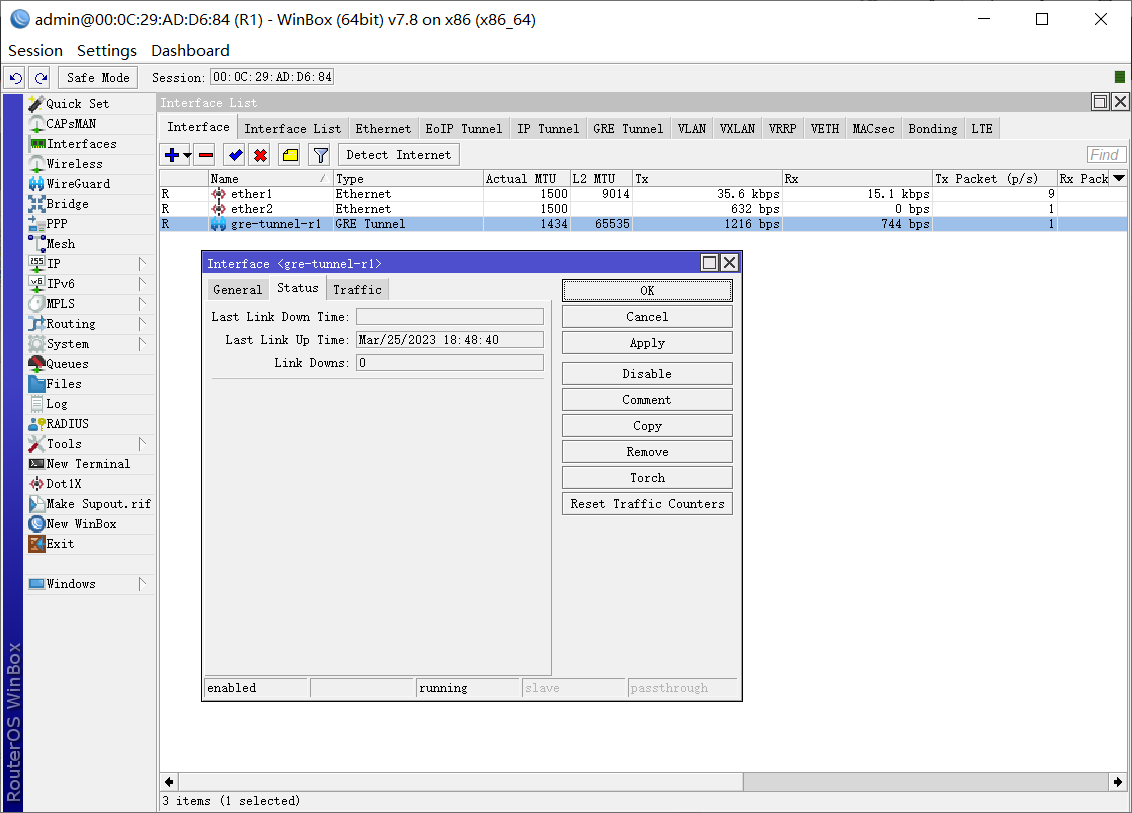Click the Last Link Up Time field
The image size is (1132, 813).
(x=450, y=340)
